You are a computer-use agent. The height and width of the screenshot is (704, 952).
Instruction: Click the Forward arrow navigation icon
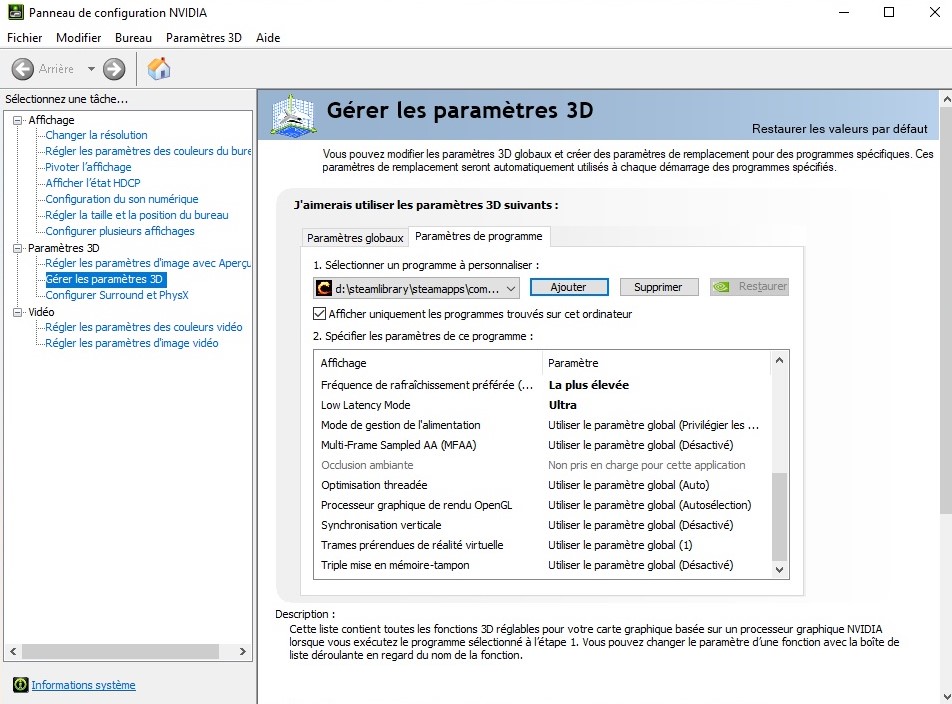114,69
